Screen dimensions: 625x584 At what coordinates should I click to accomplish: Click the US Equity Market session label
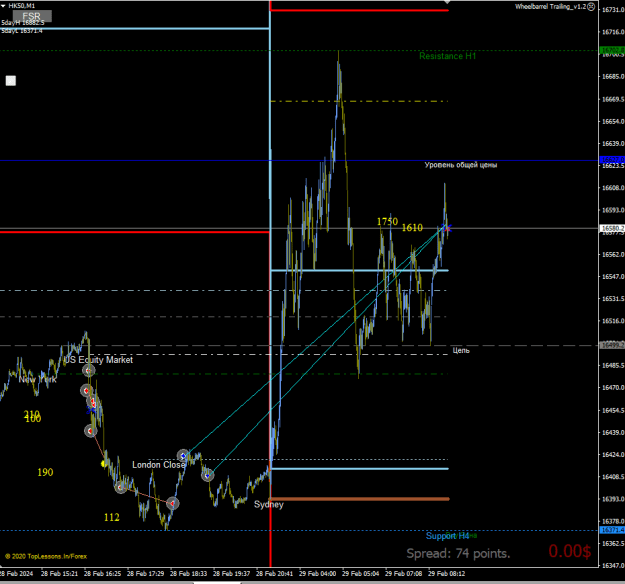pos(98,360)
